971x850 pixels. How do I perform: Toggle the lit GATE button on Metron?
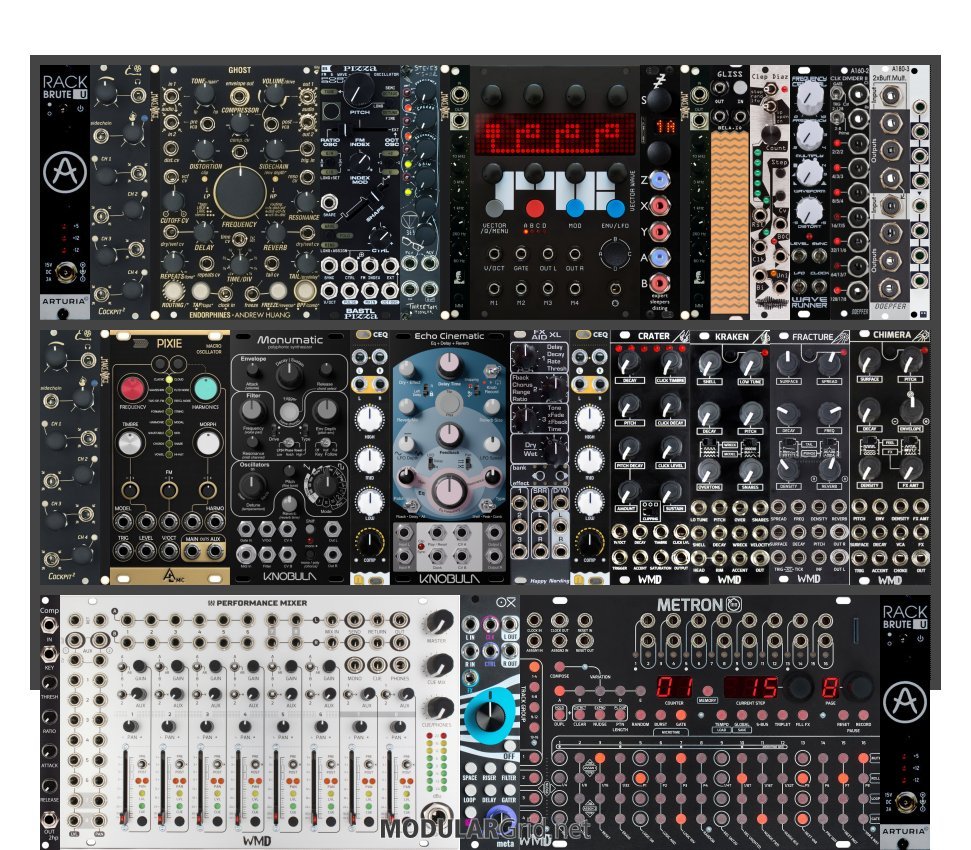coord(681,716)
